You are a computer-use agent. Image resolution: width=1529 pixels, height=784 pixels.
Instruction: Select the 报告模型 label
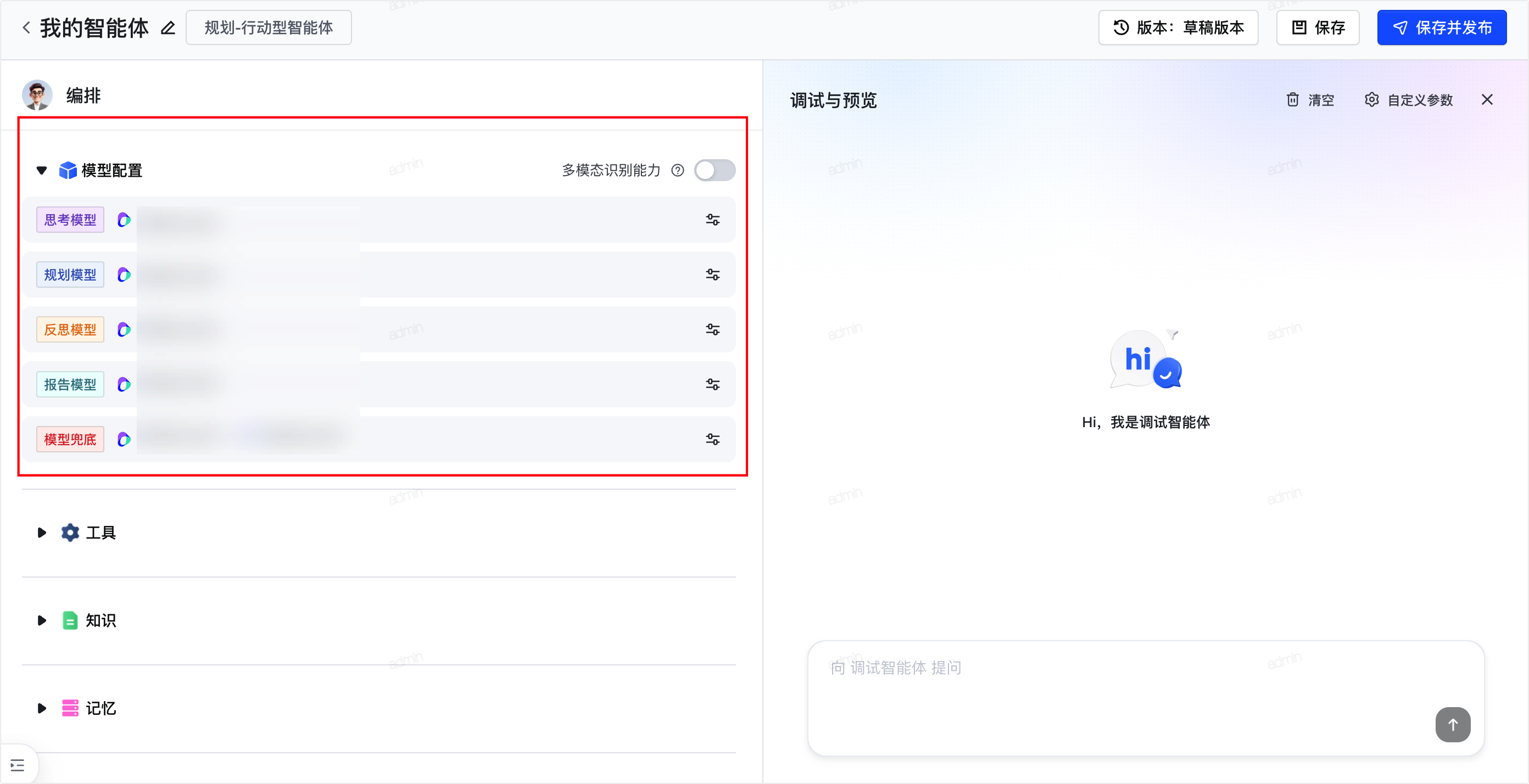pyautogui.click(x=70, y=384)
